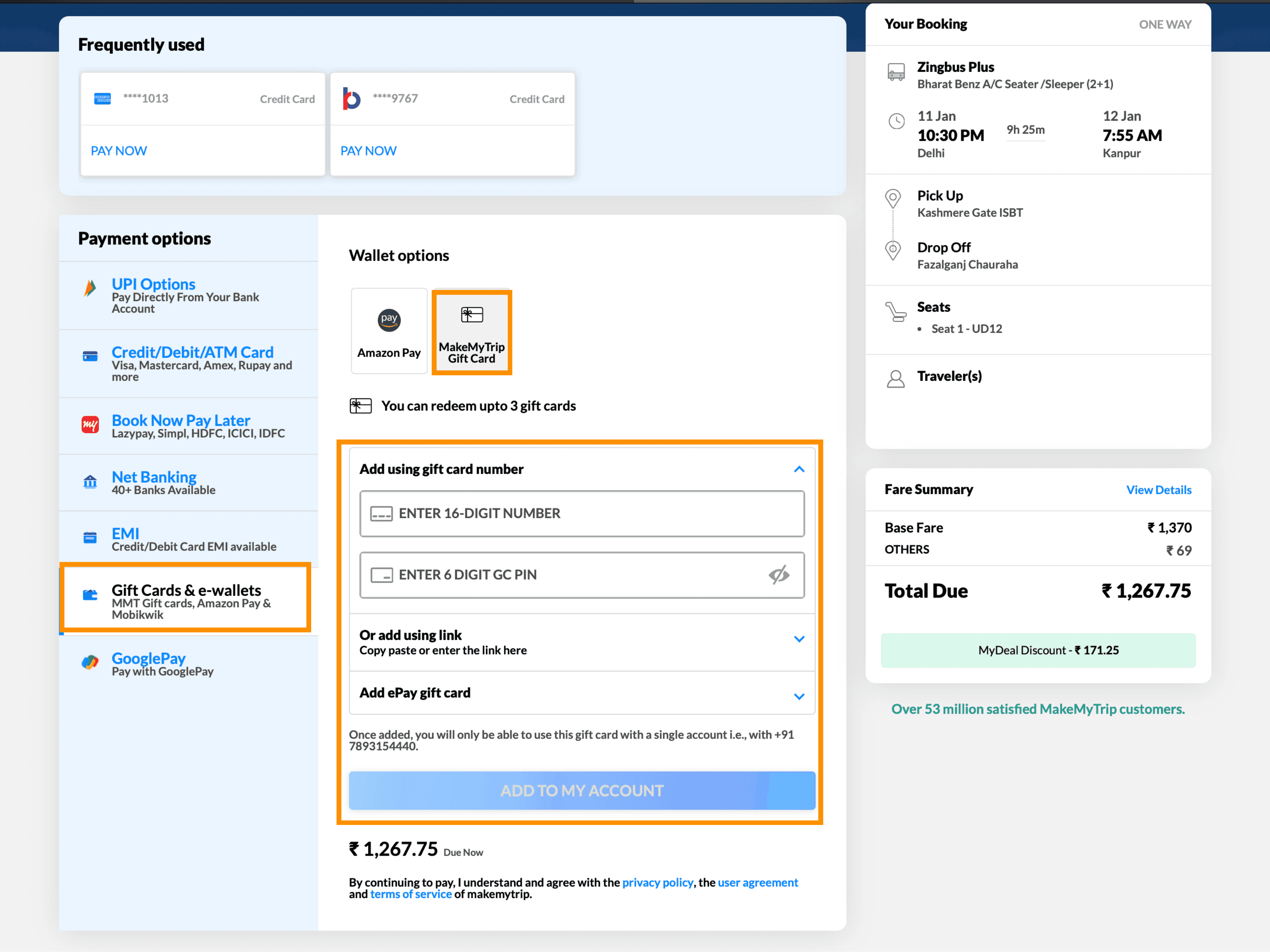Click the EMI calendar icon
1270x952 pixels.
[x=90, y=538]
